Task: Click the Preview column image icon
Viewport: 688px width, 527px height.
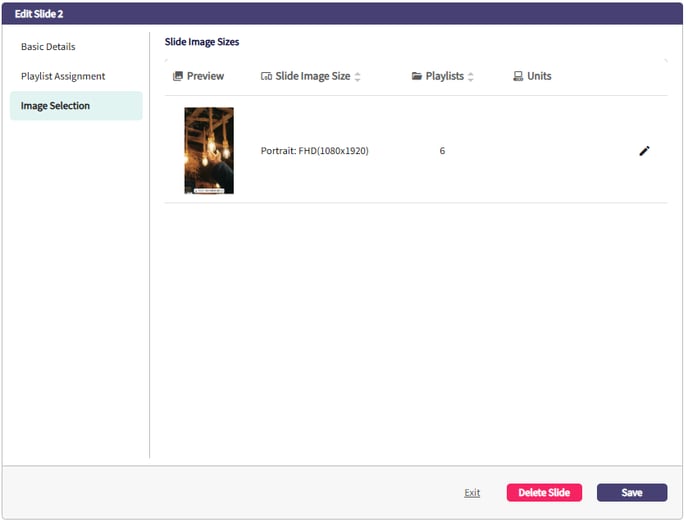Action: (x=179, y=77)
